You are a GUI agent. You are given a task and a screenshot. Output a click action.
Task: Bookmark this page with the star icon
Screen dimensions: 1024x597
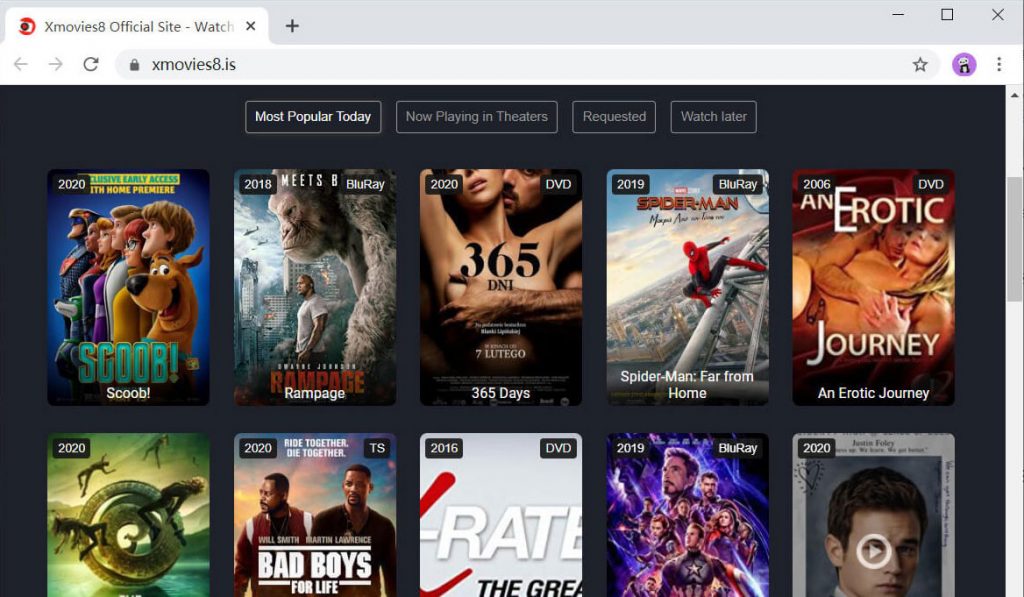tap(920, 64)
